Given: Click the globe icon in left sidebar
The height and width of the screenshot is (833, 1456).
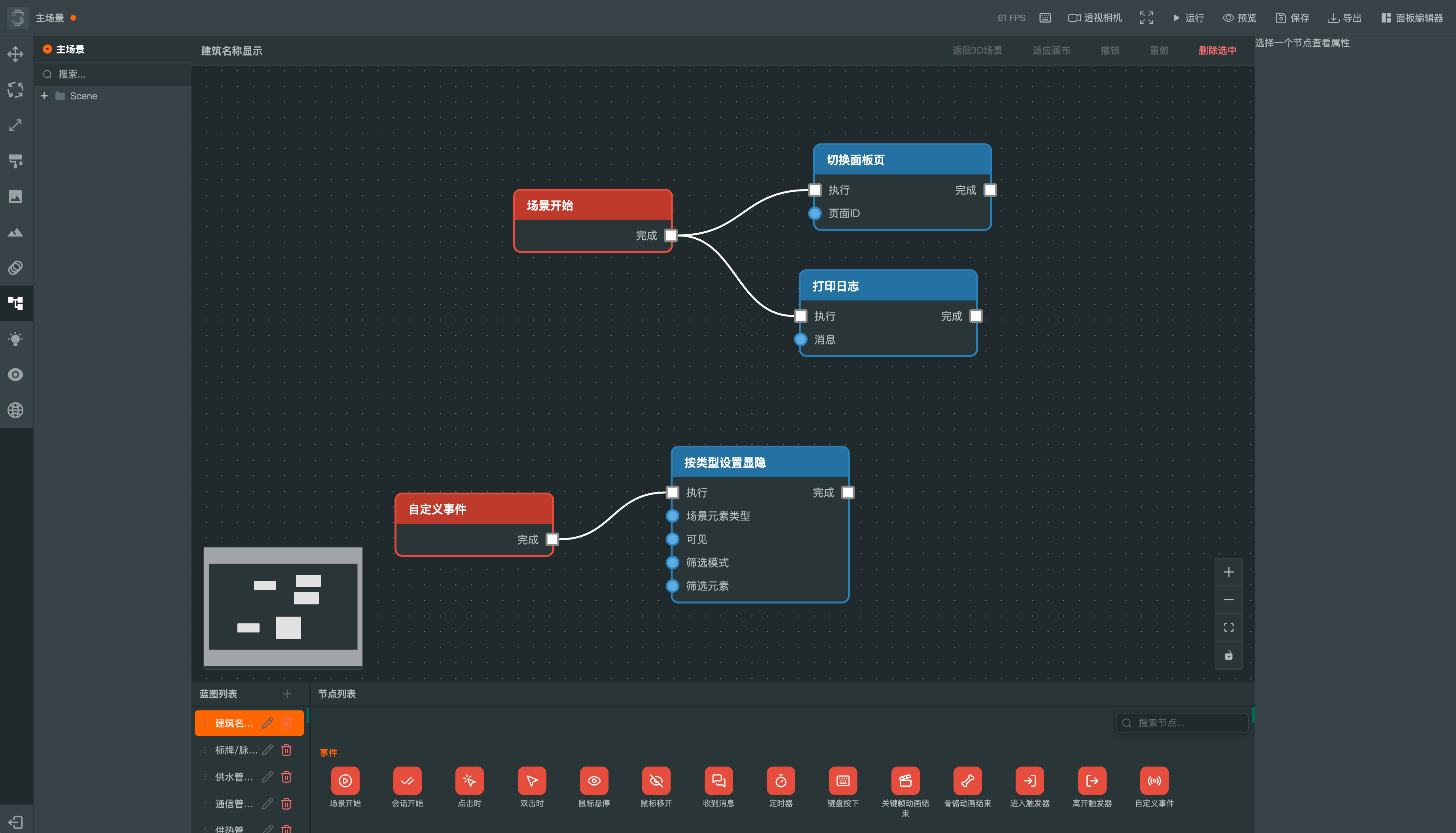Looking at the screenshot, I should pyautogui.click(x=15, y=410).
